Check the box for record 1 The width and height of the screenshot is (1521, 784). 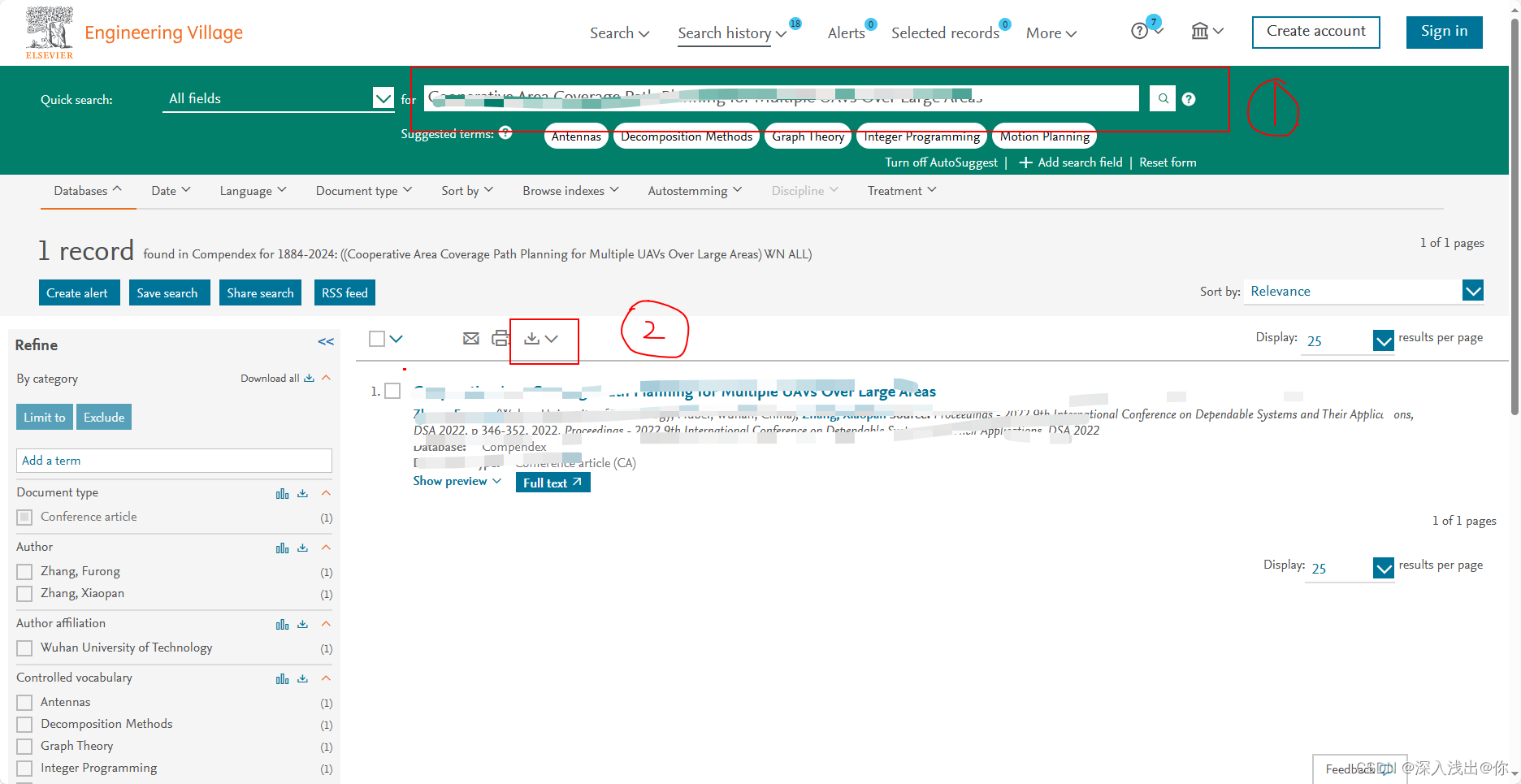tap(392, 391)
